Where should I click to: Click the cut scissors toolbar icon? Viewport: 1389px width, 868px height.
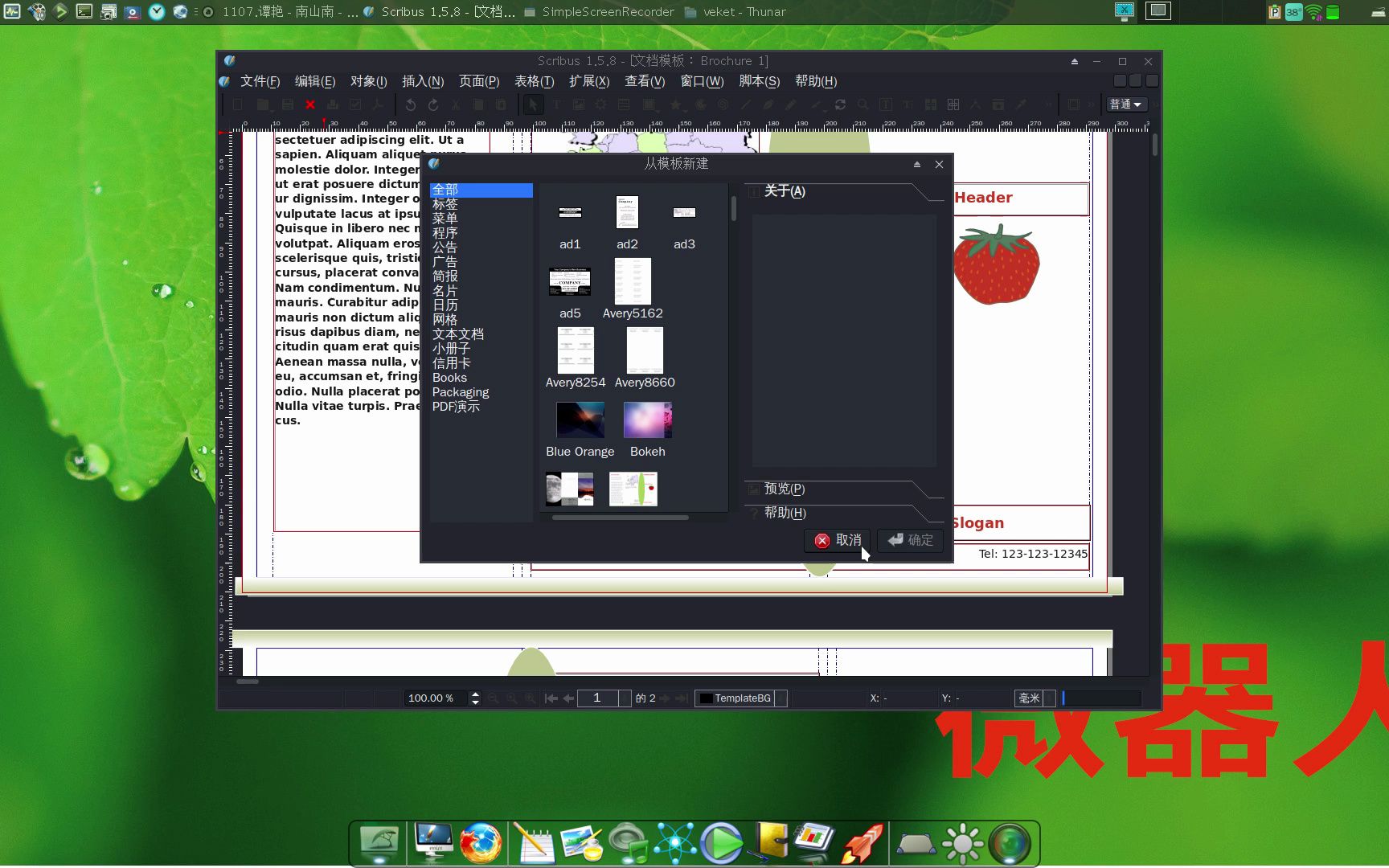(456, 104)
